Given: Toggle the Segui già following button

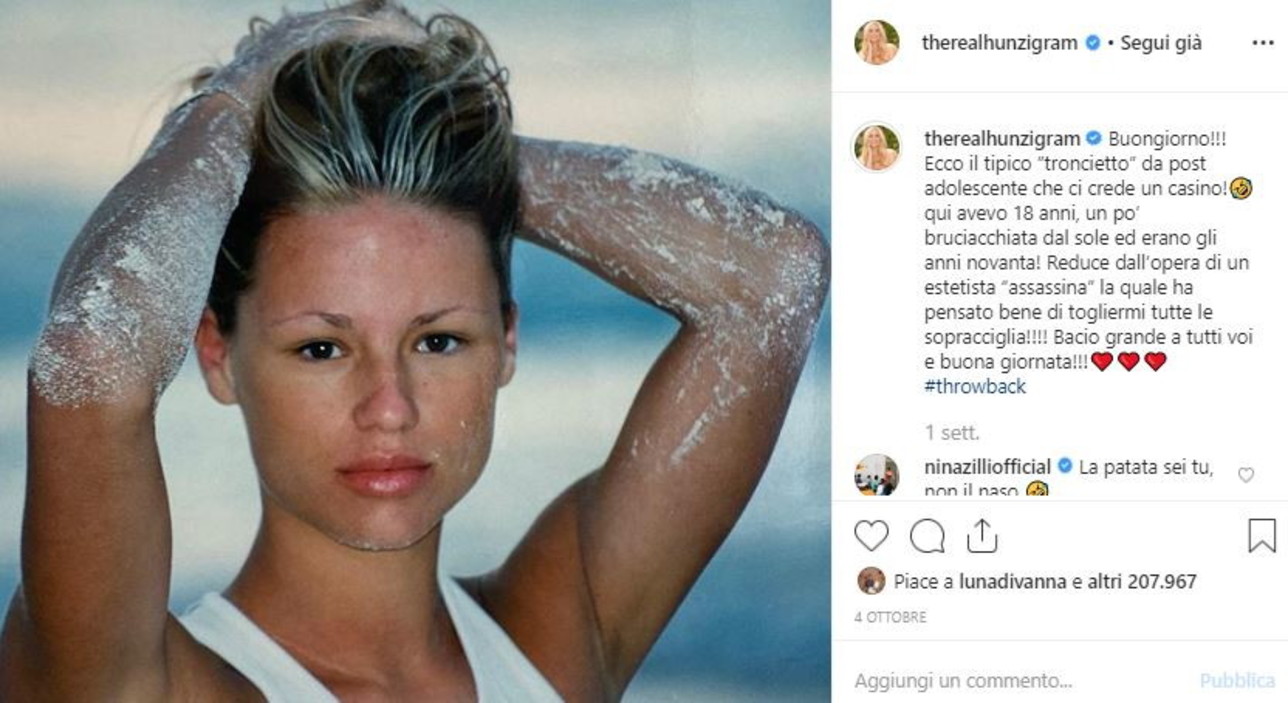Looking at the screenshot, I should click(1161, 43).
